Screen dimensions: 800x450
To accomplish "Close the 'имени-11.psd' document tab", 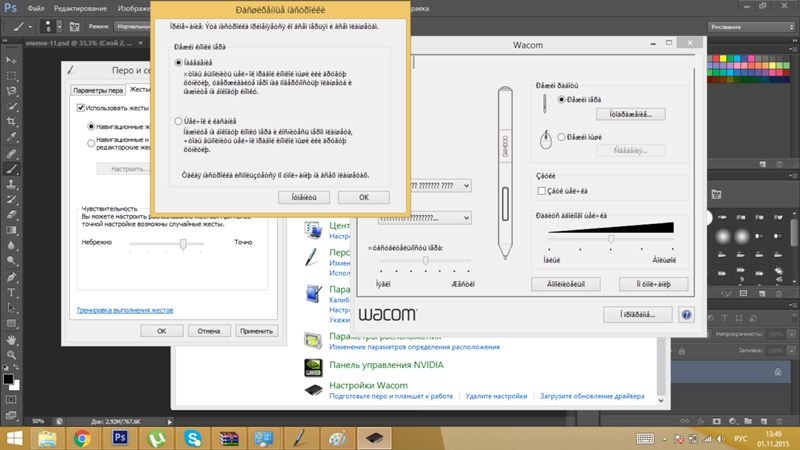I will (141, 43).
